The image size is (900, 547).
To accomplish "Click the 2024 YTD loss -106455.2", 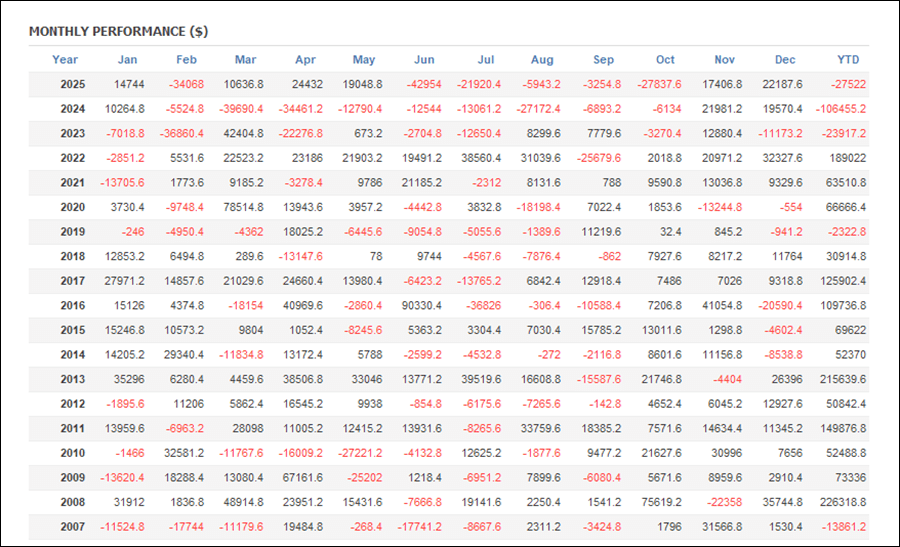I will click(x=840, y=109).
